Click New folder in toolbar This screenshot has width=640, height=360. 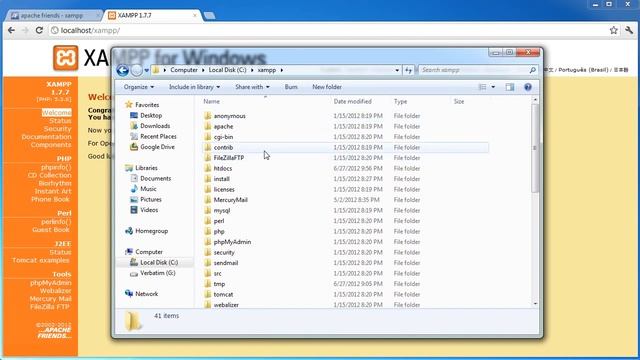[x=327, y=87]
